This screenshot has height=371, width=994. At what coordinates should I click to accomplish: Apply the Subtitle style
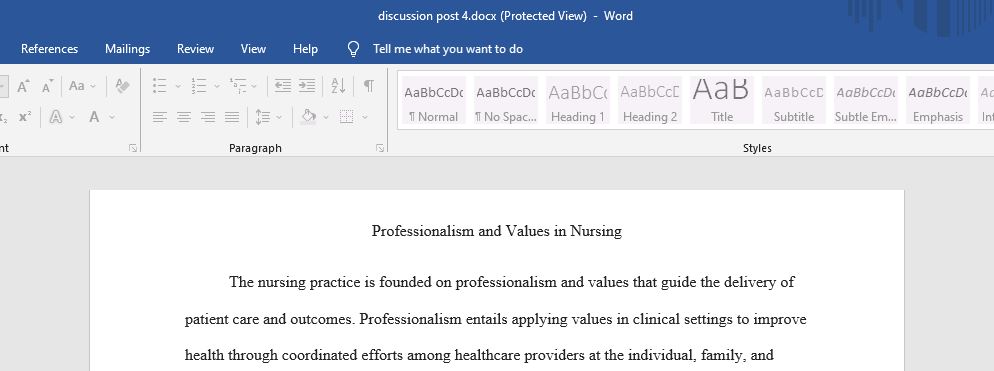[x=794, y=100]
